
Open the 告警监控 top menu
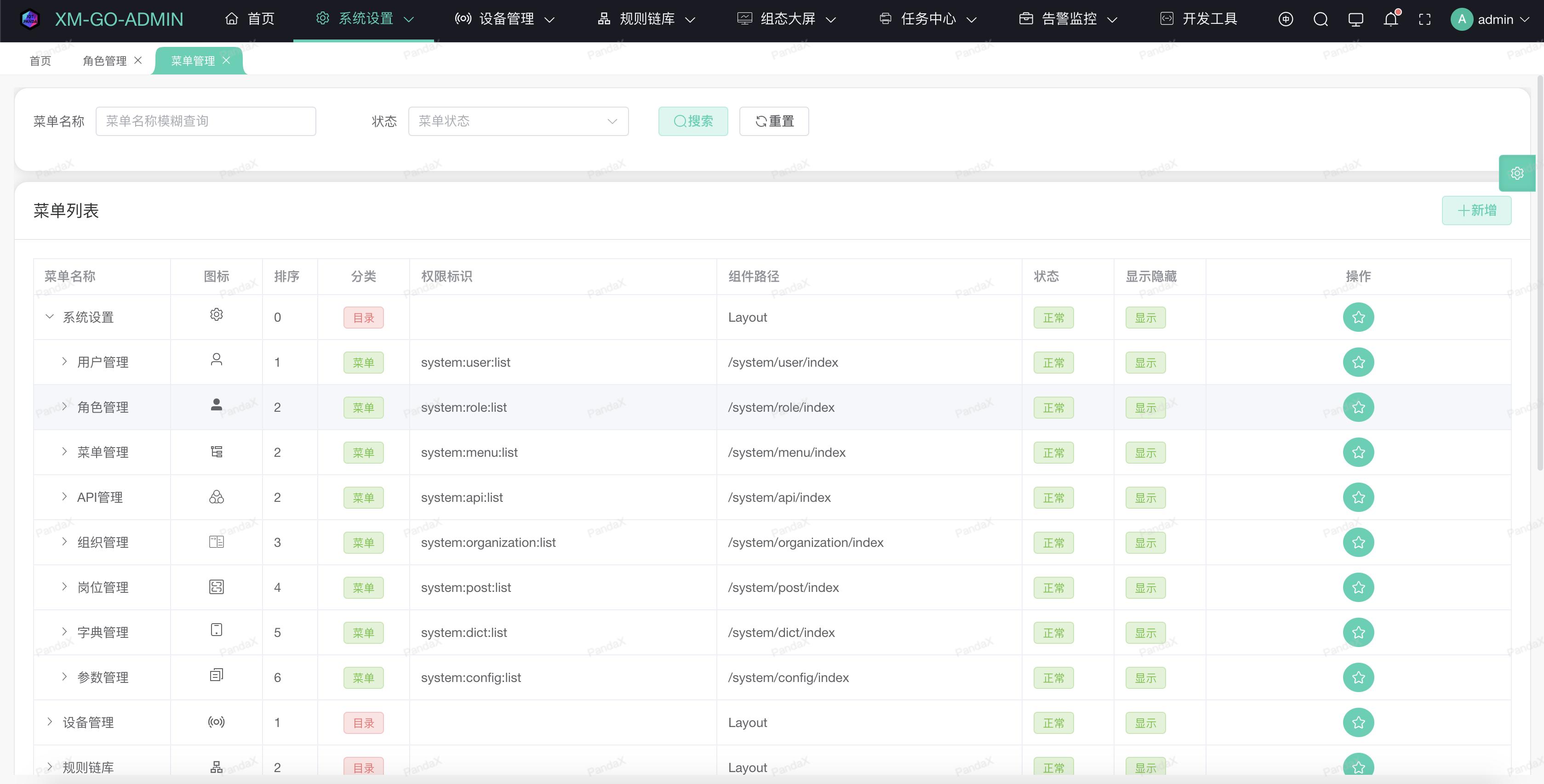tap(1068, 19)
